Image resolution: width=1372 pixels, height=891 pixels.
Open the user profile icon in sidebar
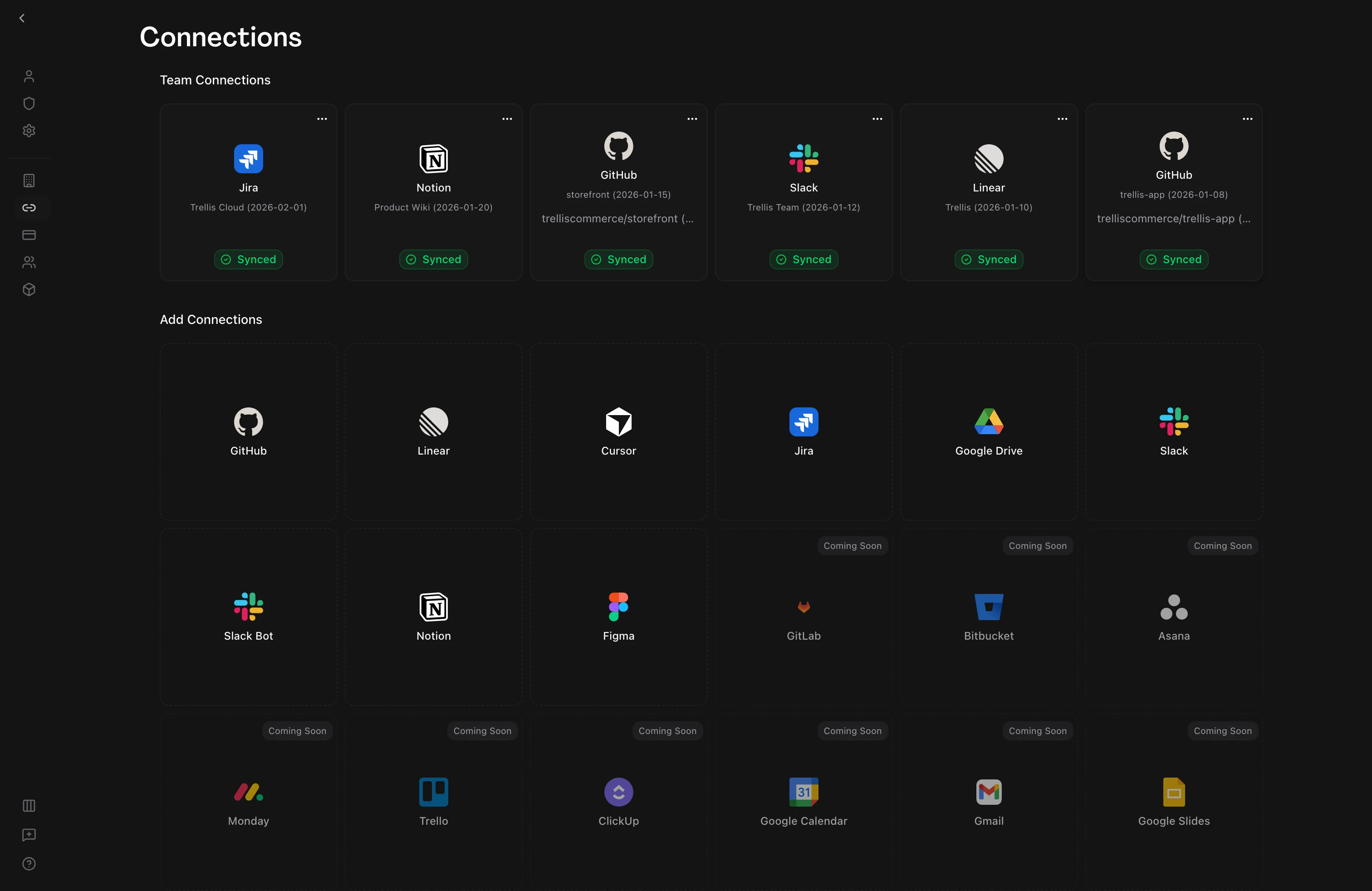[x=29, y=75]
